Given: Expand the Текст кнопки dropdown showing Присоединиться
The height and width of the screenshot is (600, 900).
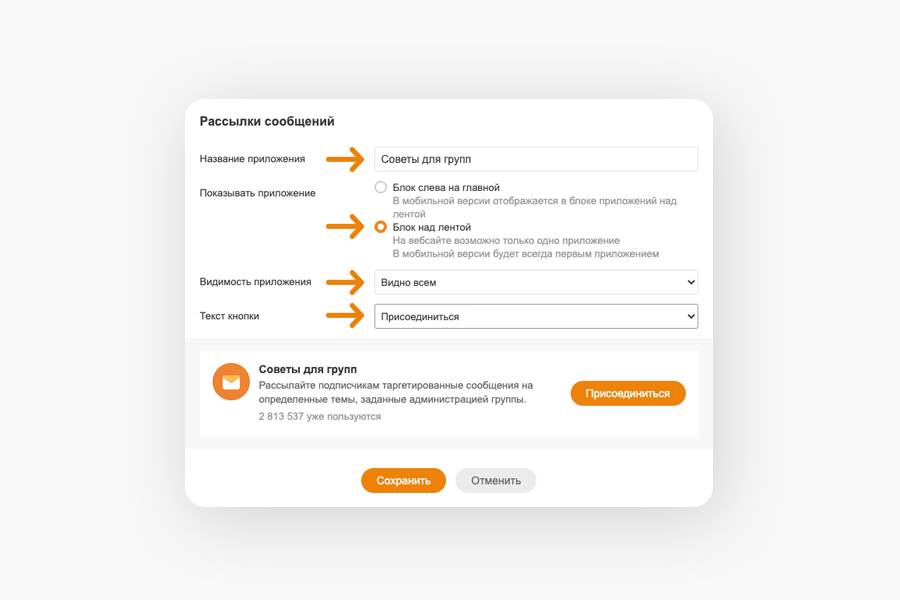Looking at the screenshot, I should coord(536,316).
